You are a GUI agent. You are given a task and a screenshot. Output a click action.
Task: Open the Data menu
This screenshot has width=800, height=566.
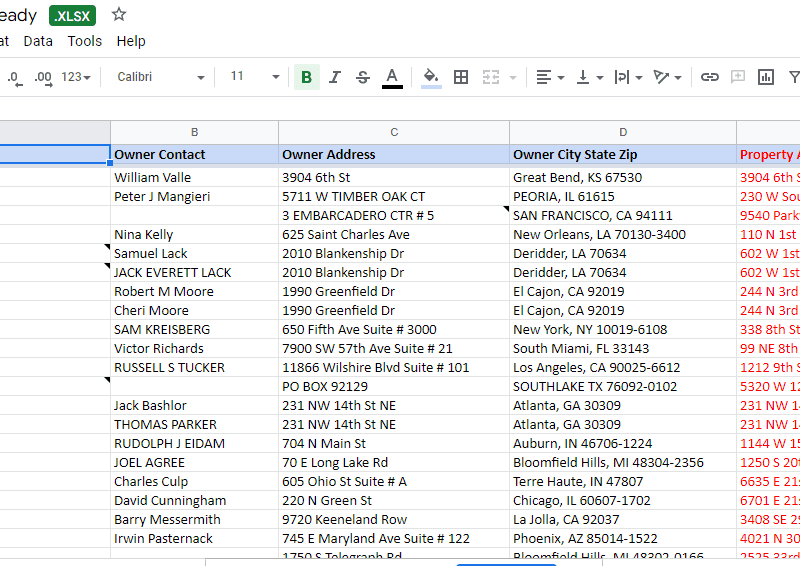(38, 41)
